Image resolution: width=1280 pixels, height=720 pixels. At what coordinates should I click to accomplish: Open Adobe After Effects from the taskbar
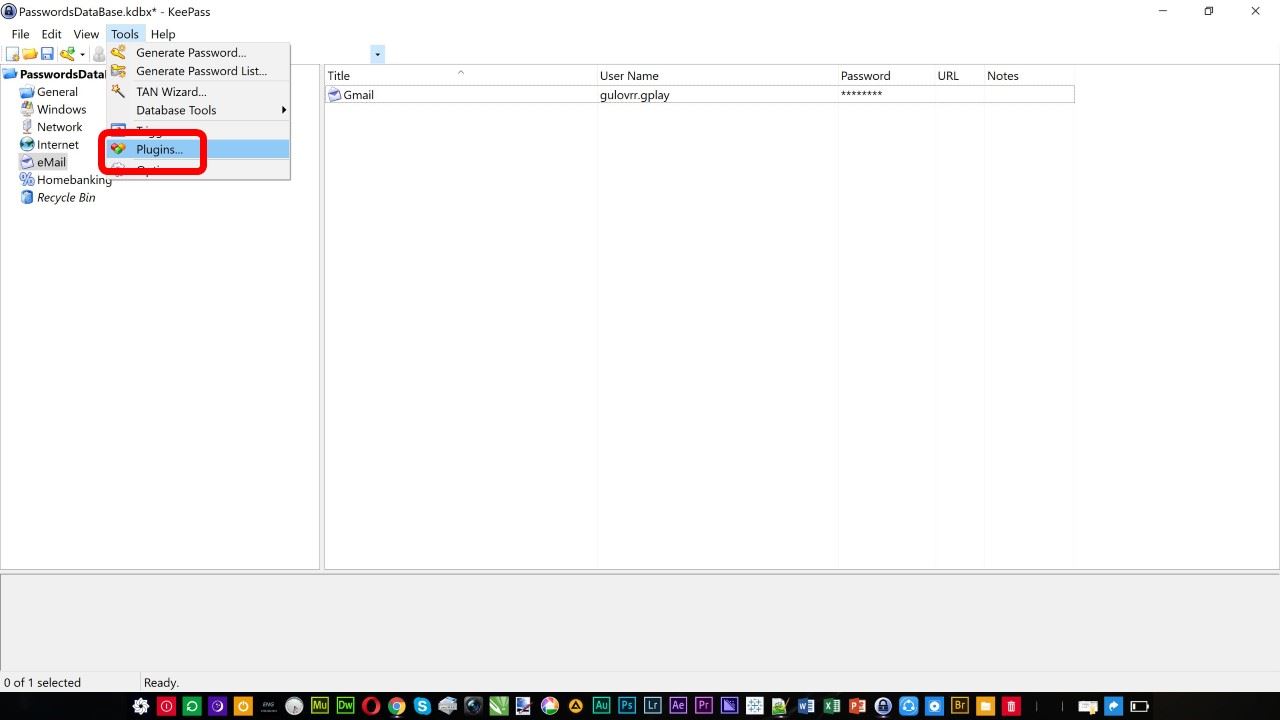(678, 706)
